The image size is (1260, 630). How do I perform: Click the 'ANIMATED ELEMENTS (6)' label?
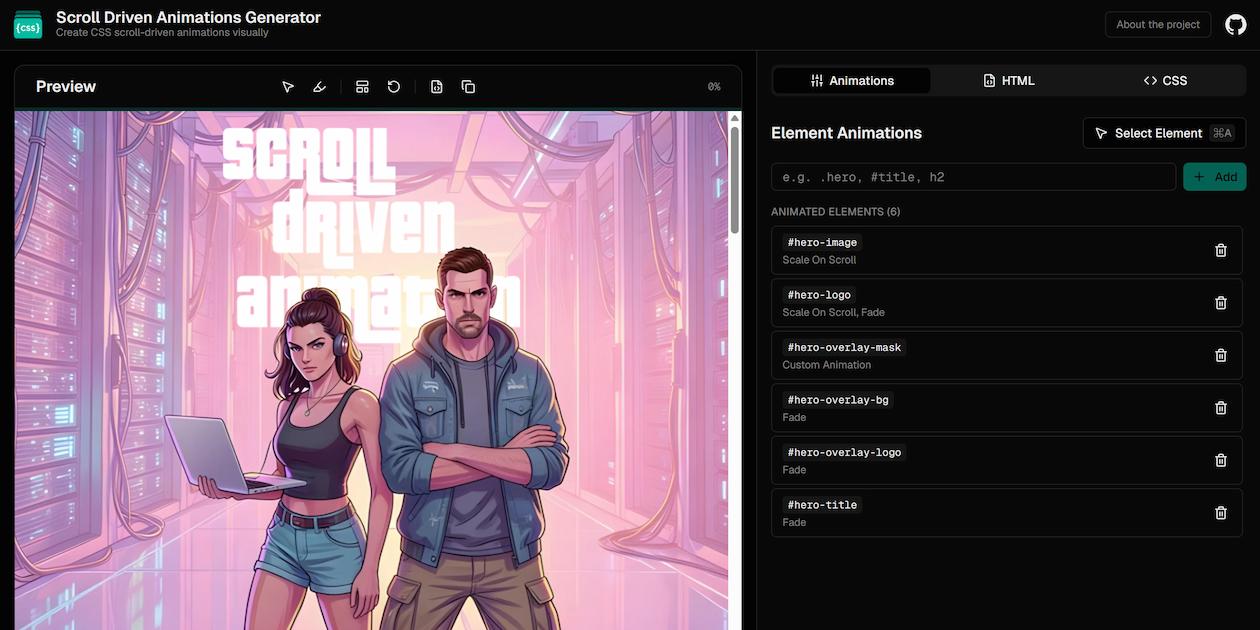pyautogui.click(x=835, y=212)
